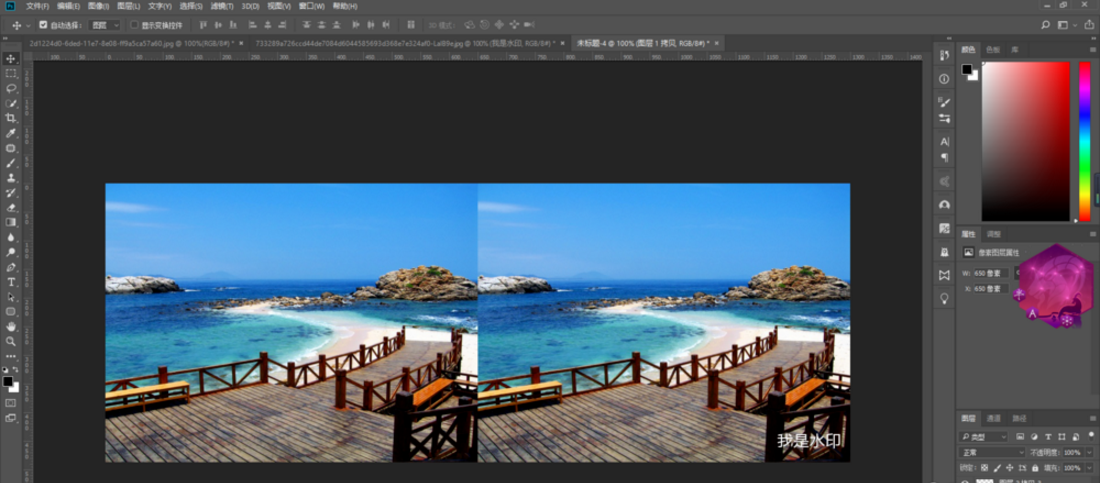Enable the 显示变换控件 checkbox
The image size is (1100, 483).
pos(134,24)
